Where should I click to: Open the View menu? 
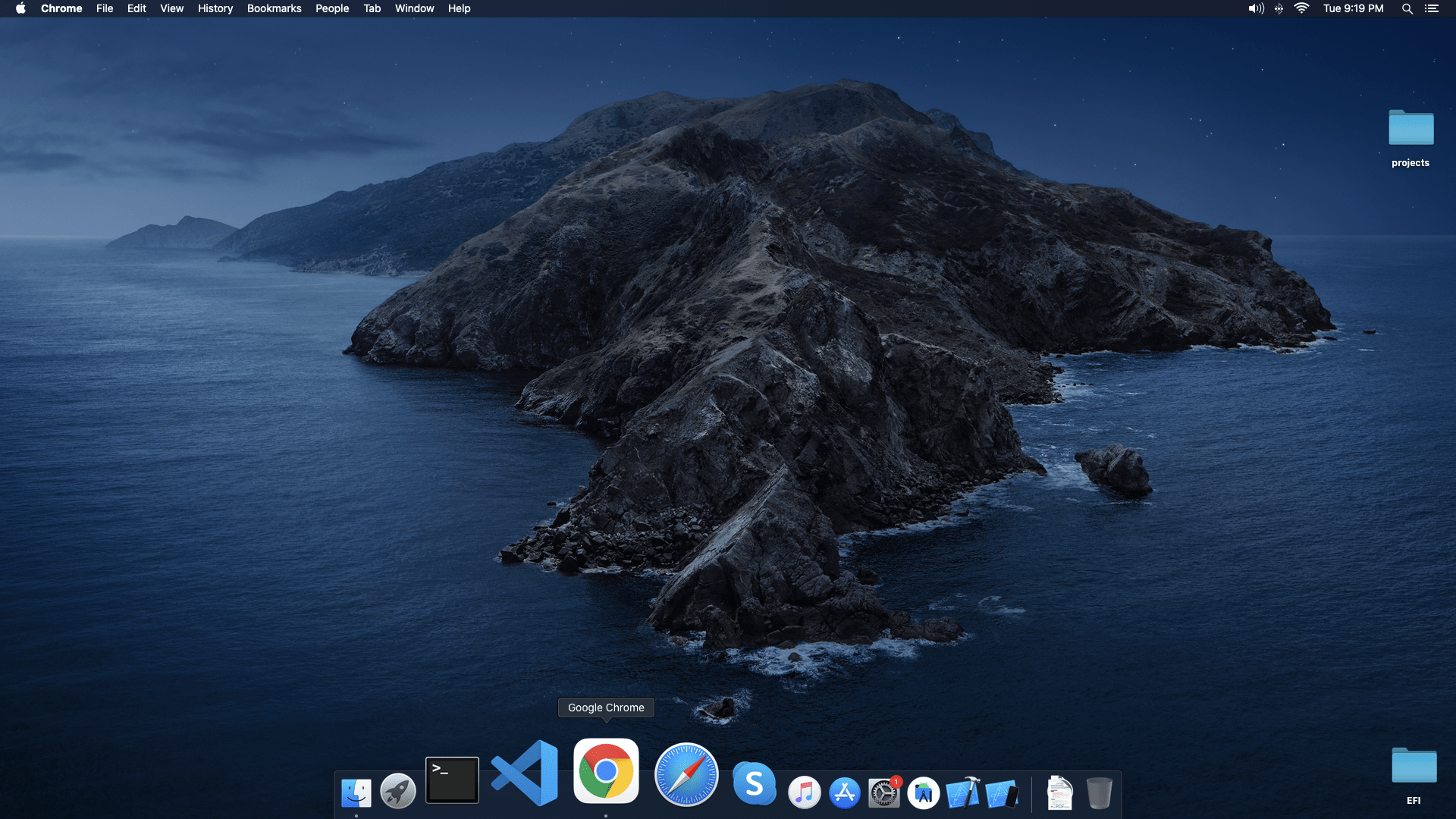[x=172, y=8]
